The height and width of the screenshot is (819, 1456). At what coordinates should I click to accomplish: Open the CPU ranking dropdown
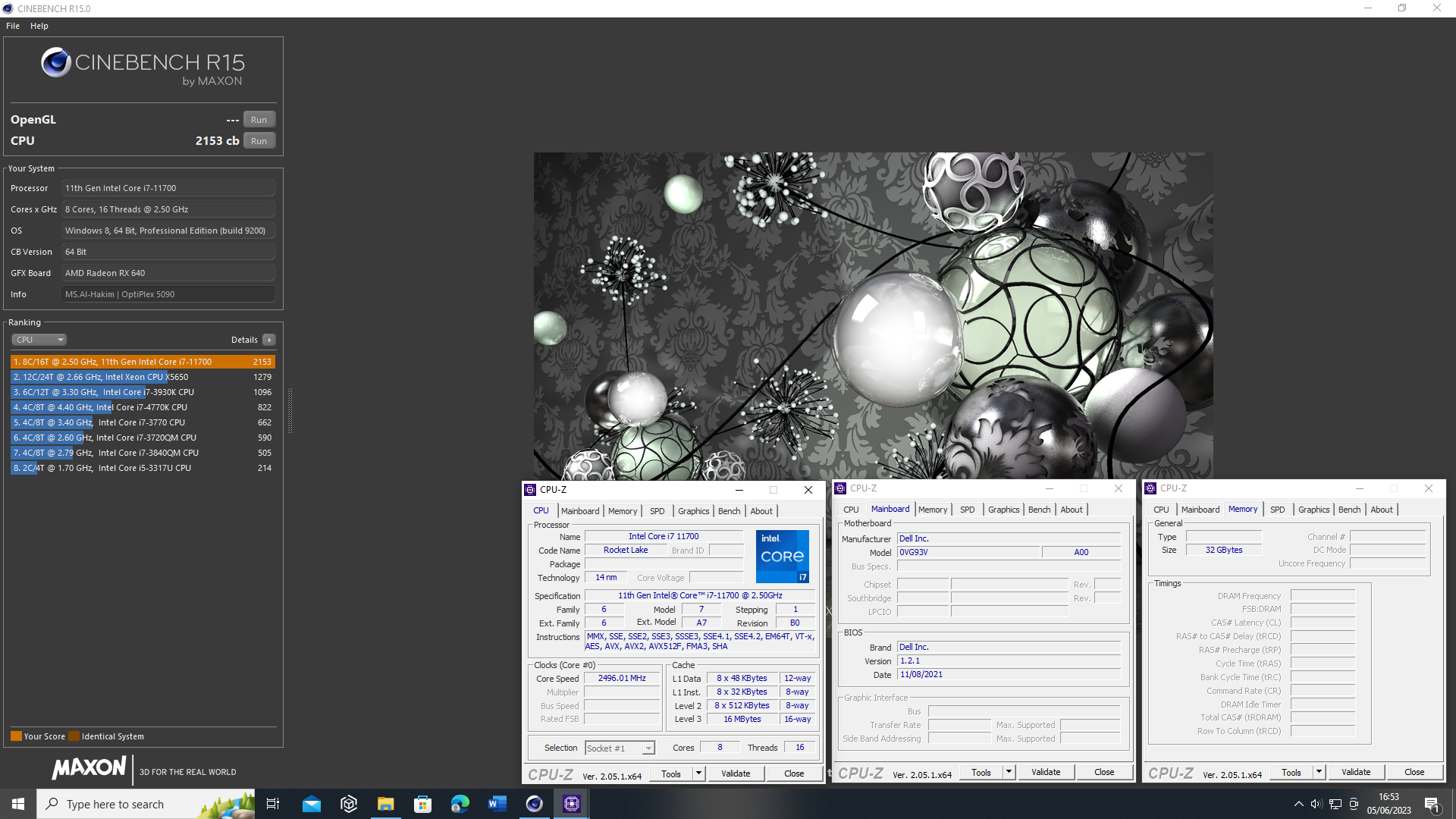[39, 340]
